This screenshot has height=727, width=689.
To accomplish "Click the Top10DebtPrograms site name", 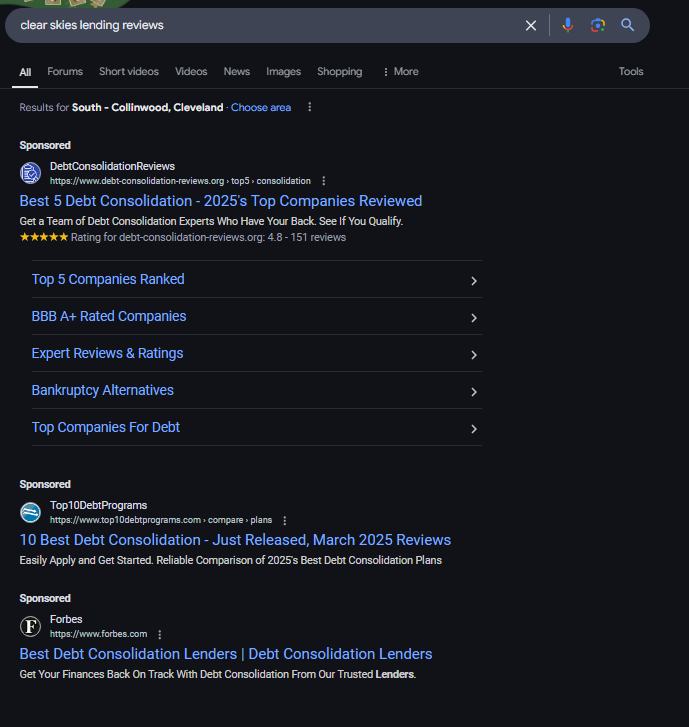I will 98,505.
